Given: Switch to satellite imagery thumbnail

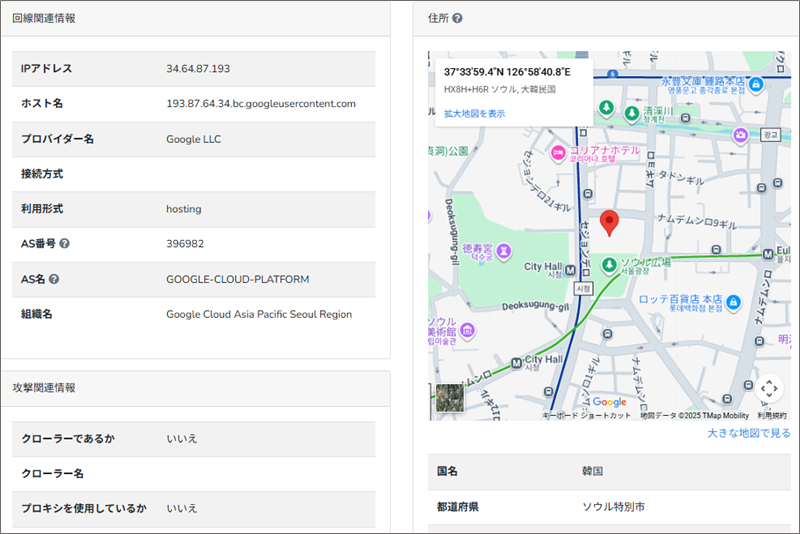Looking at the screenshot, I should click(450, 398).
